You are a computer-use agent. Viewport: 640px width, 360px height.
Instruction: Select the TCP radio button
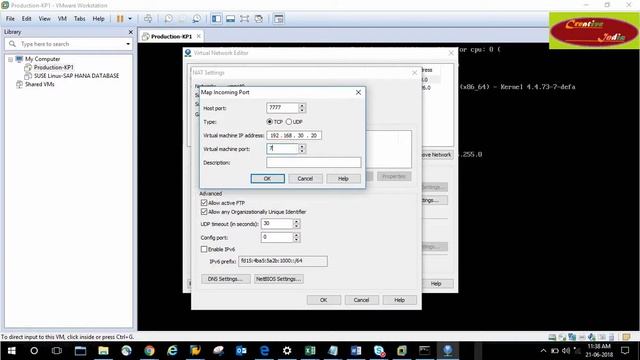269,122
